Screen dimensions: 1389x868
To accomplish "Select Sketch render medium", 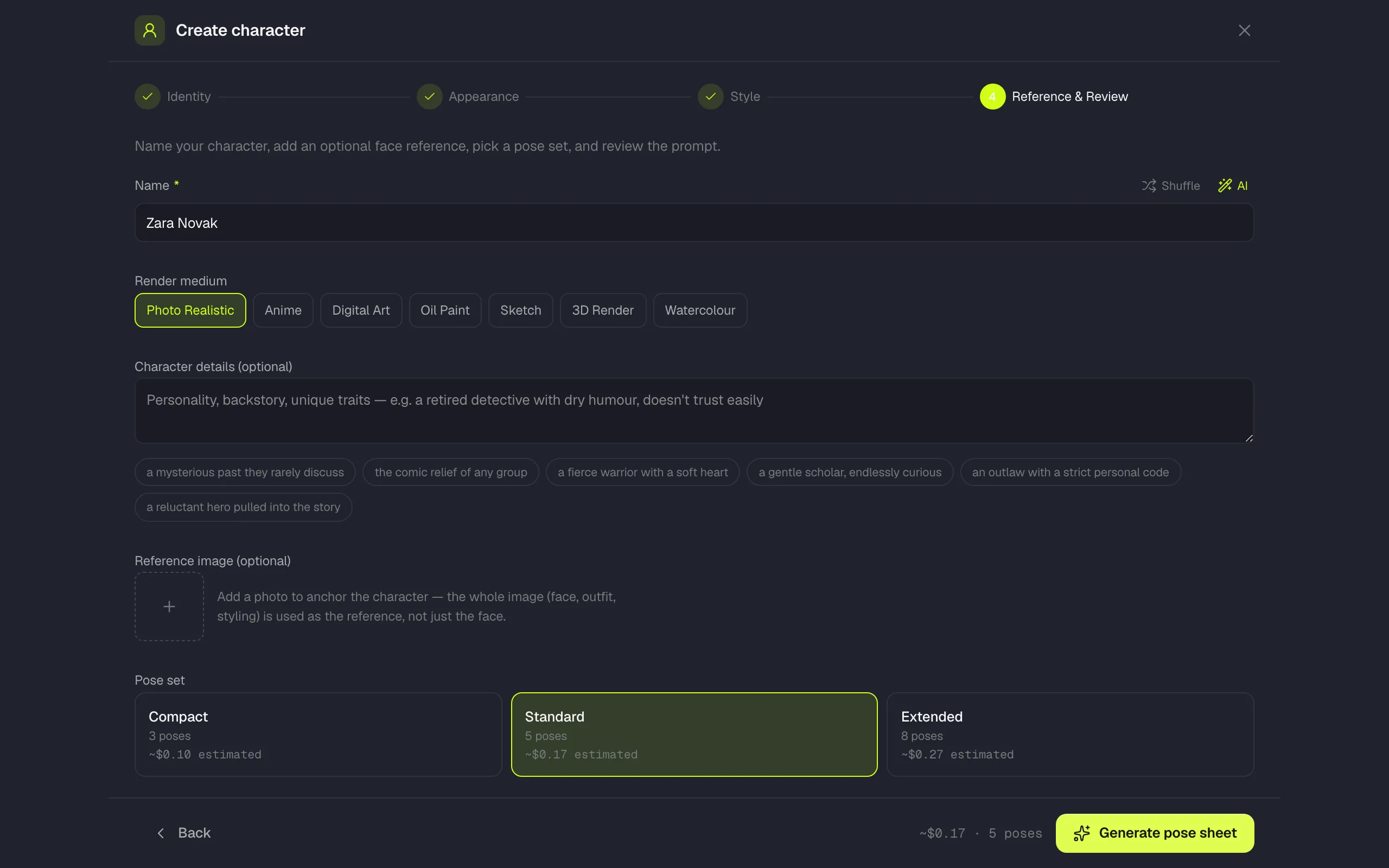I will [x=520, y=310].
